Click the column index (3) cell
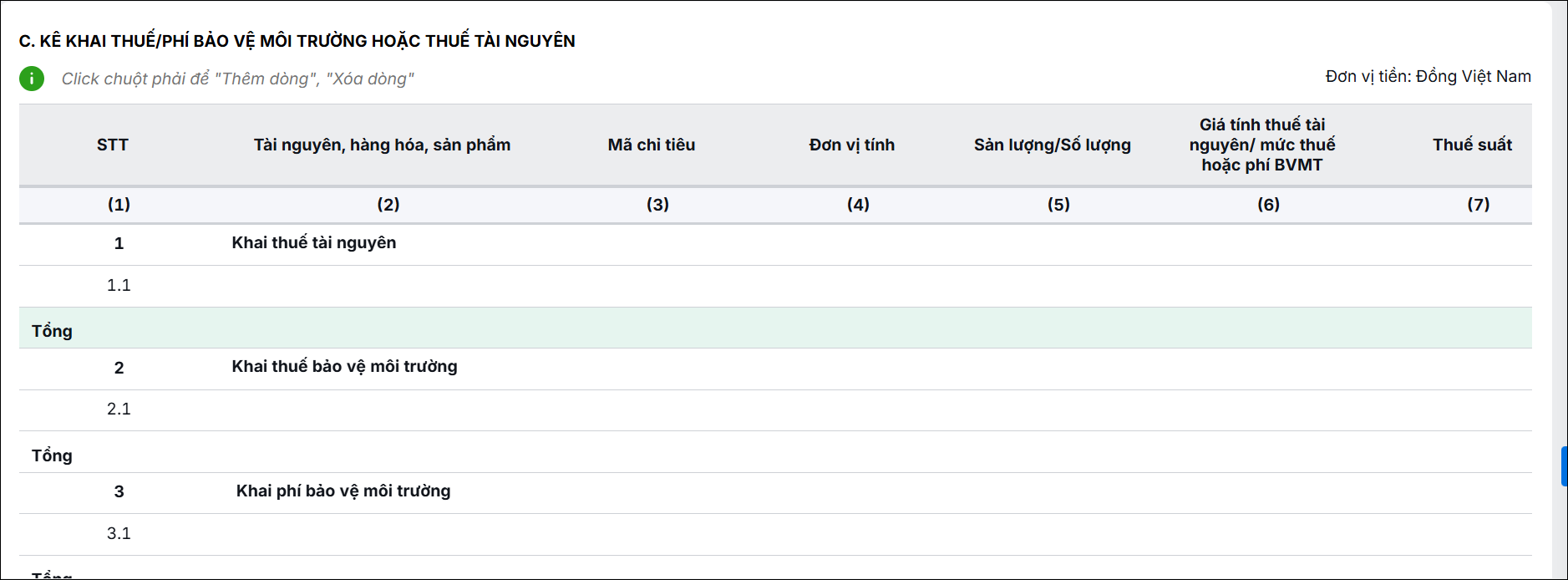 click(658, 205)
